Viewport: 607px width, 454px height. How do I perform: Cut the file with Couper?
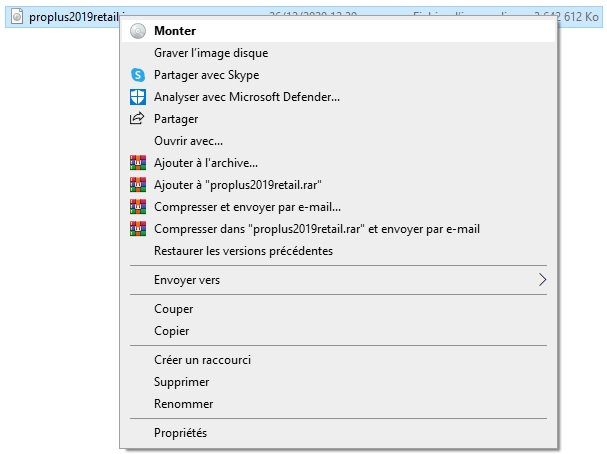pyautogui.click(x=174, y=309)
